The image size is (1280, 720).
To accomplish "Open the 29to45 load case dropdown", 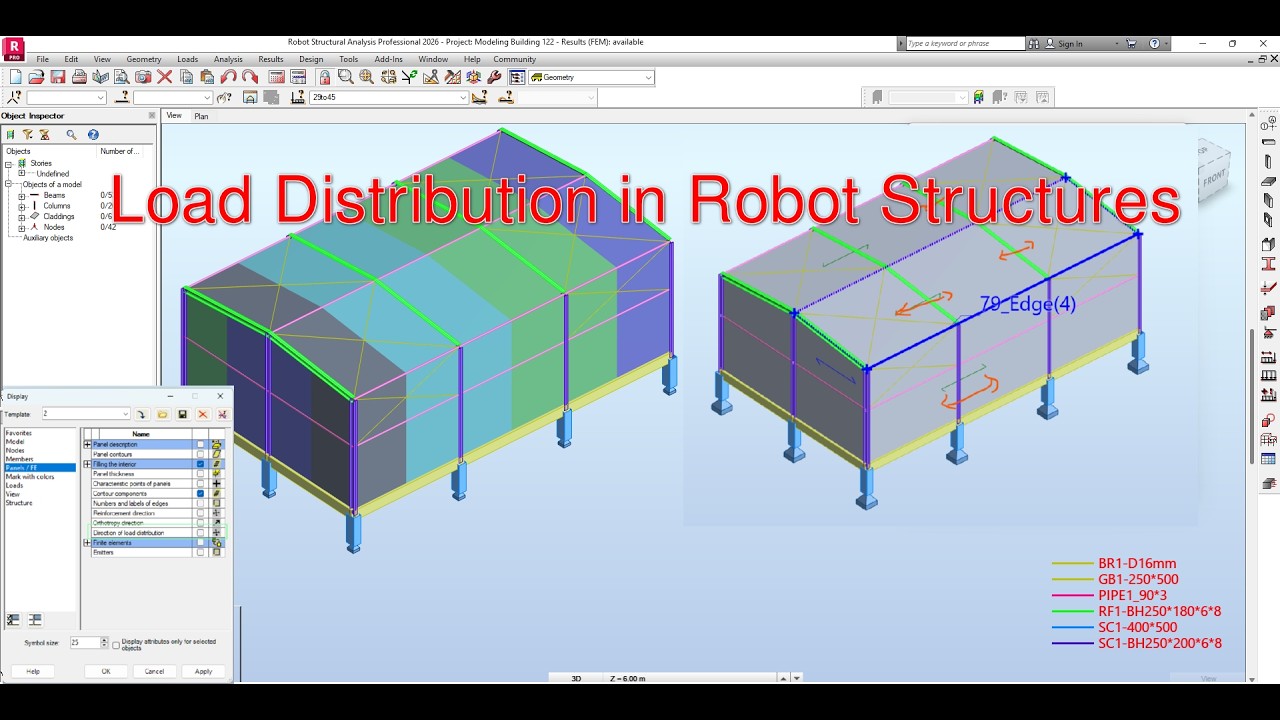I will pyautogui.click(x=463, y=97).
